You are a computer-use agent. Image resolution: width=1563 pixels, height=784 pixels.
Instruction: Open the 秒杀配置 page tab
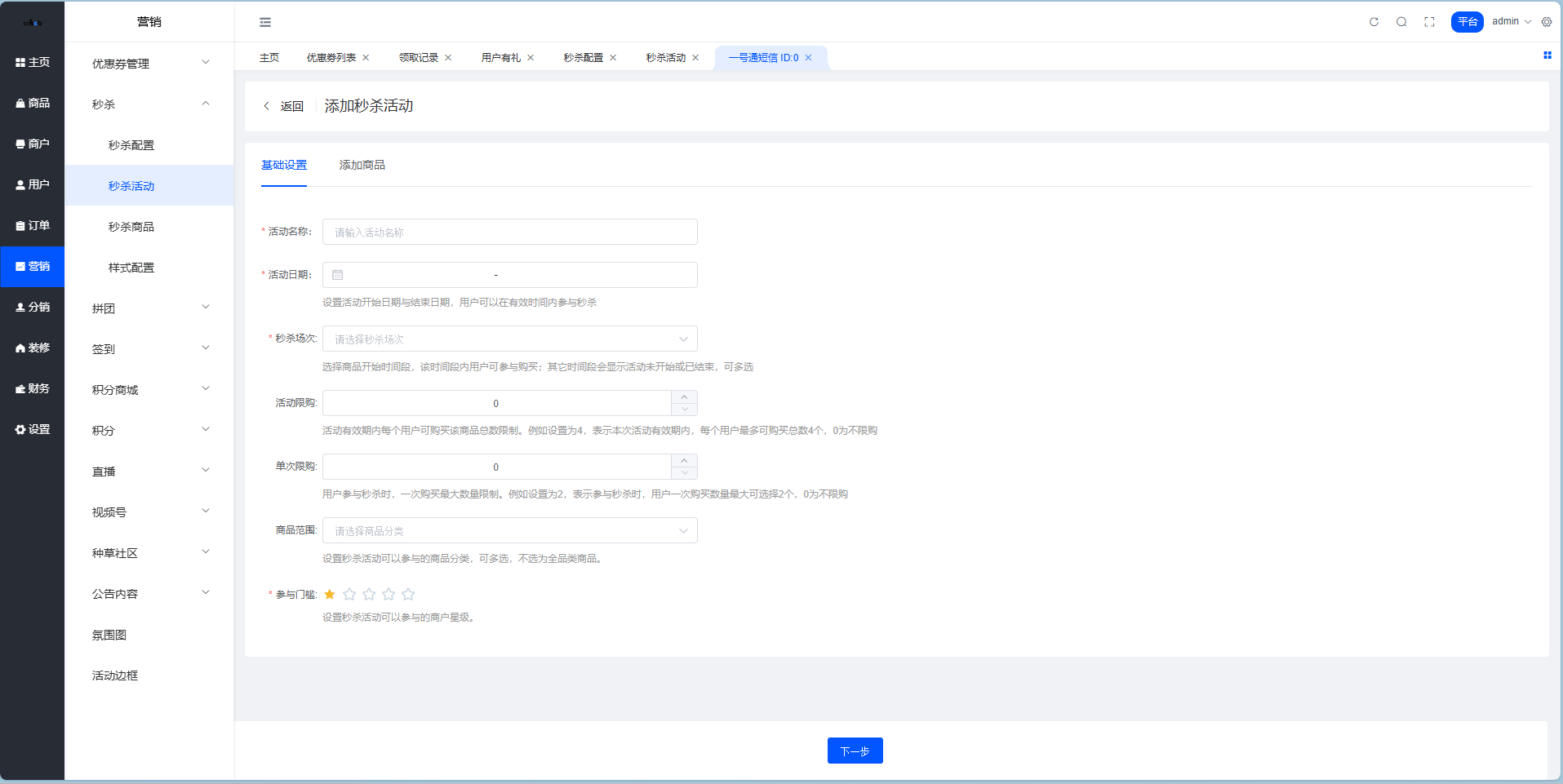coord(583,58)
